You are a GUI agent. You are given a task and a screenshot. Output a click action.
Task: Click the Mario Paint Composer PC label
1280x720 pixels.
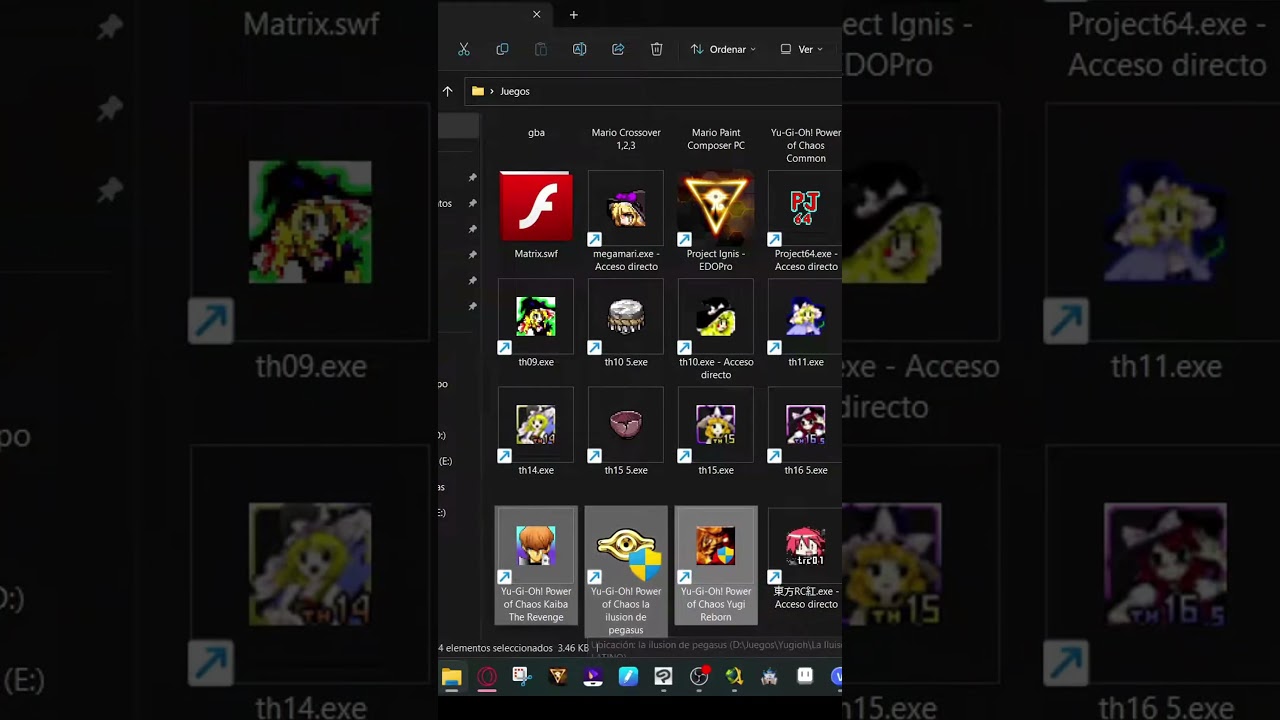(x=716, y=139)
